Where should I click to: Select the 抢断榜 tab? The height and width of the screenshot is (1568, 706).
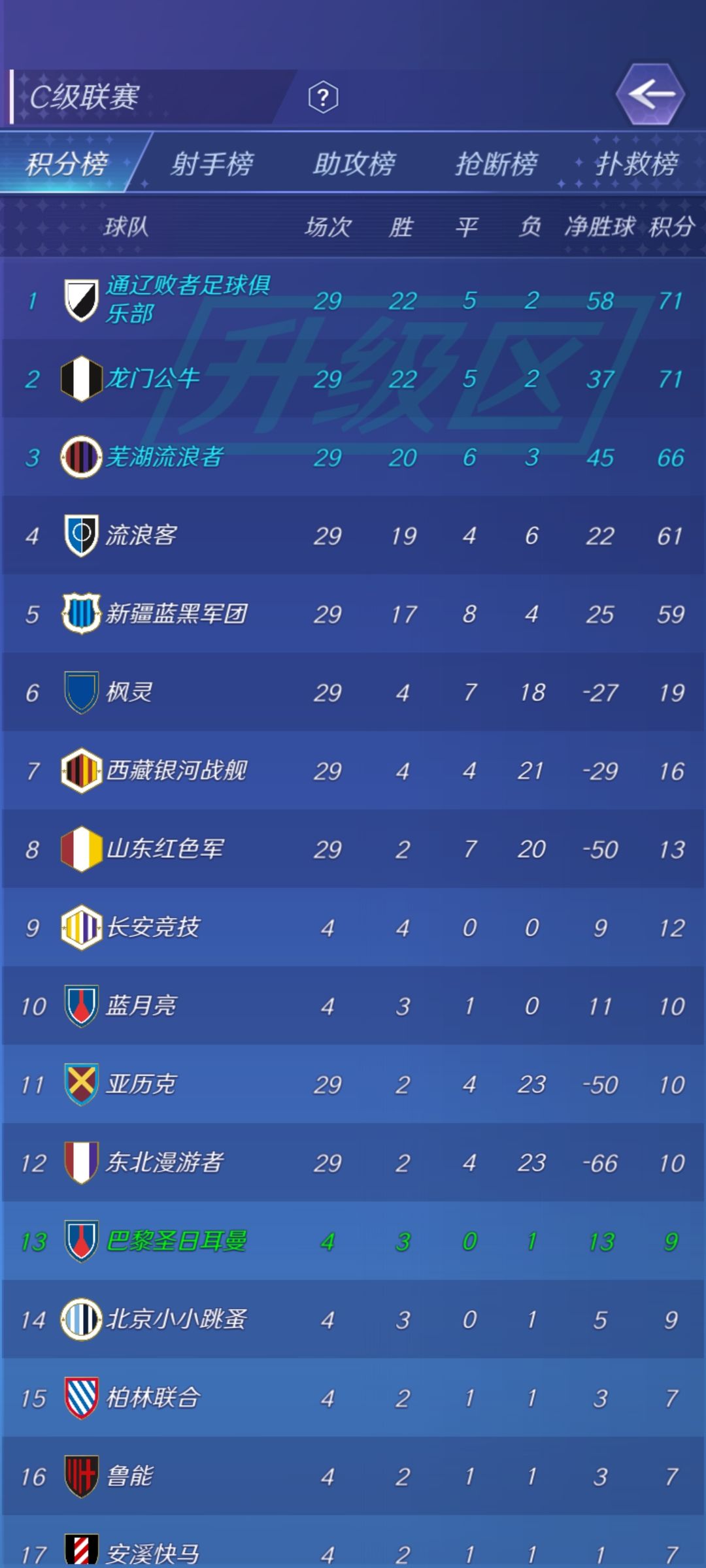pyautogui.click(x=497, y=163)
